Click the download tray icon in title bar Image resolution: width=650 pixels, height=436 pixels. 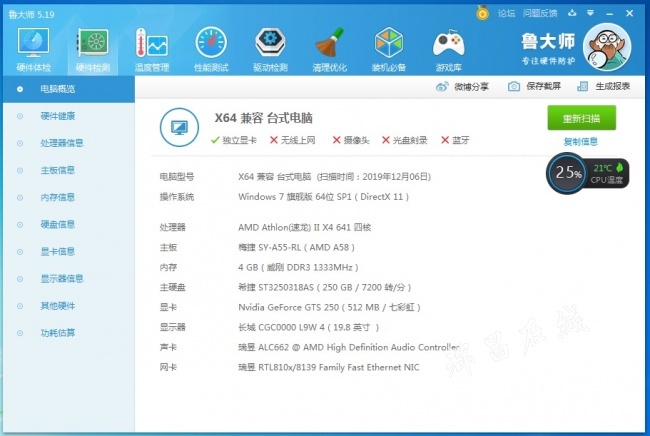click(x=572, y=13)
